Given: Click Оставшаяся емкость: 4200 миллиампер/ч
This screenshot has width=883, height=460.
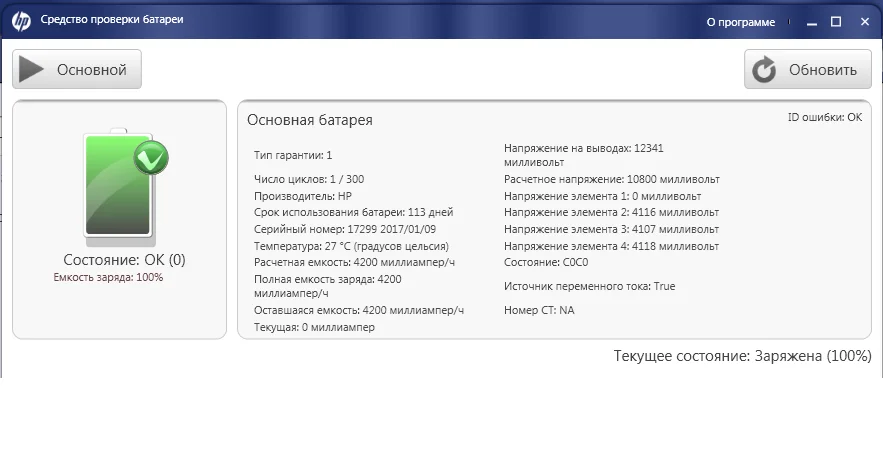Looking at the screenshot, I should tap(359, 310).
